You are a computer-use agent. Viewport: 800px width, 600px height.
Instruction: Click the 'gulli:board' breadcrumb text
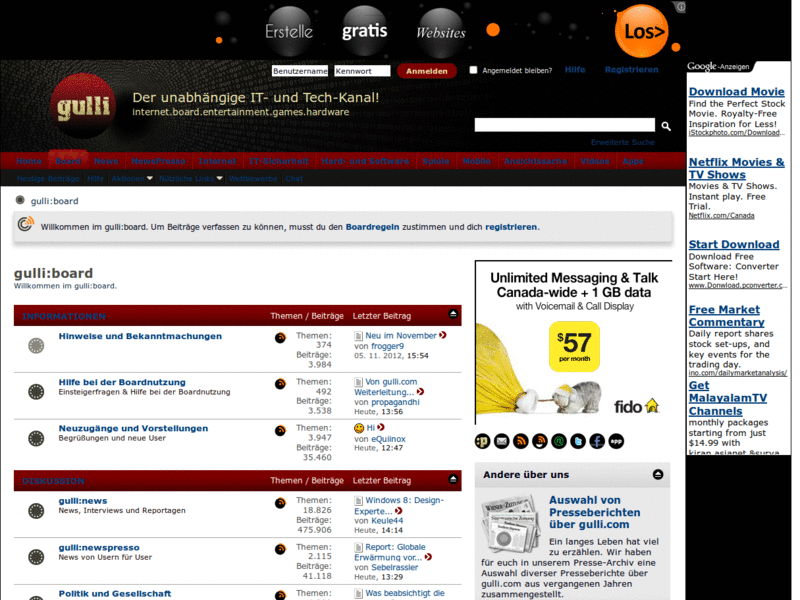point(55,201)
